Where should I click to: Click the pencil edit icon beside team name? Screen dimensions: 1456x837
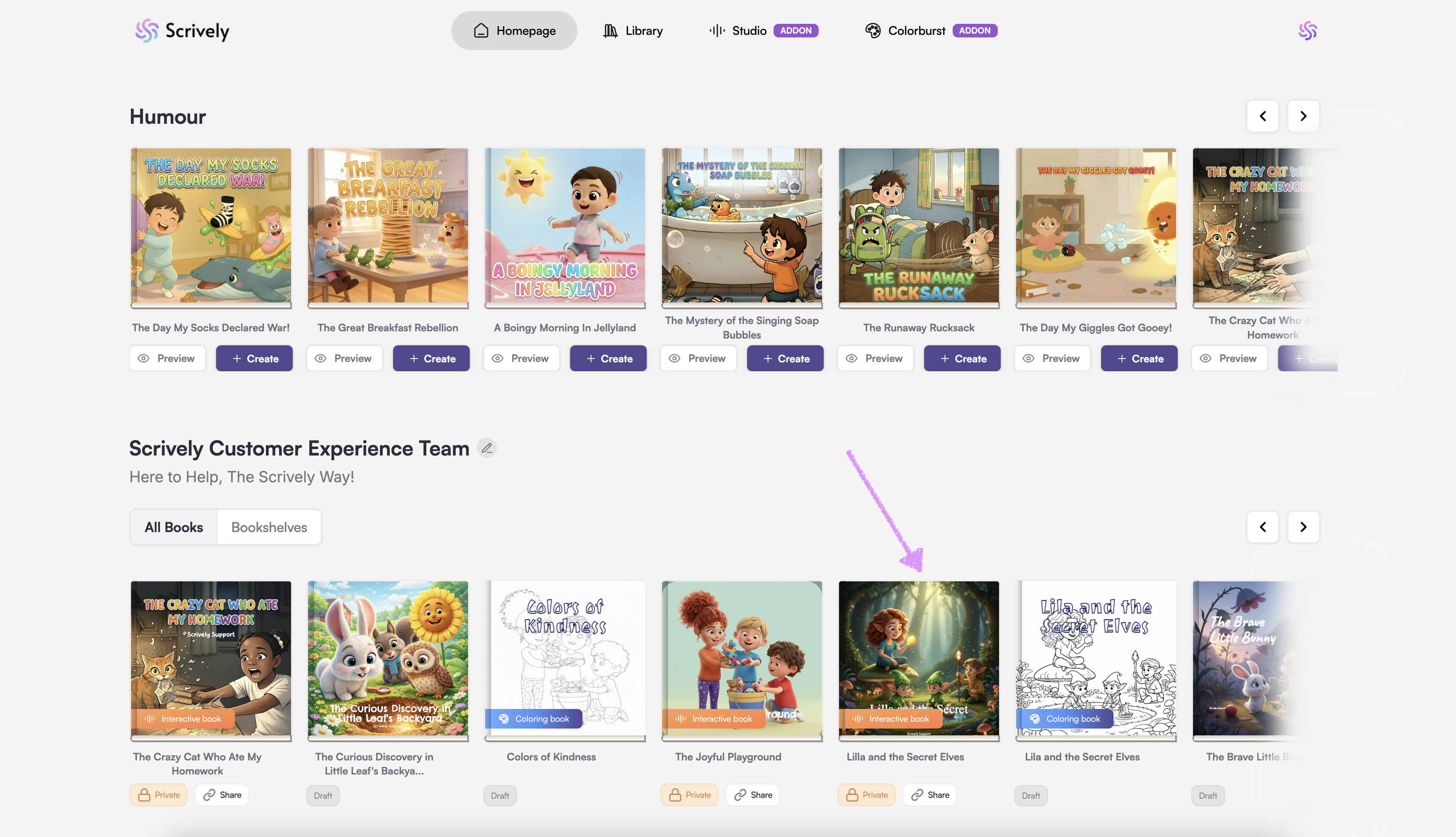click(x=487, y=448)
